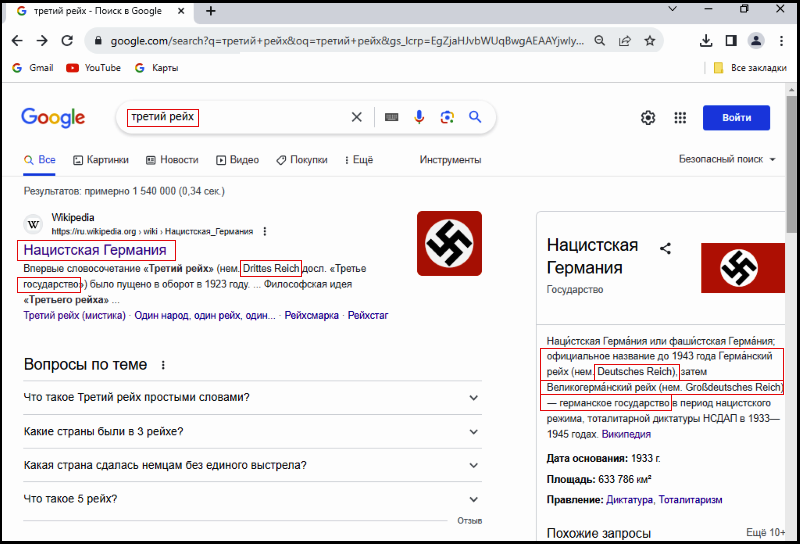The width and height of the screenshot is (800, 544).
Task: Click the zoom magnifier icon in address bar
Action: coord(599,41)
